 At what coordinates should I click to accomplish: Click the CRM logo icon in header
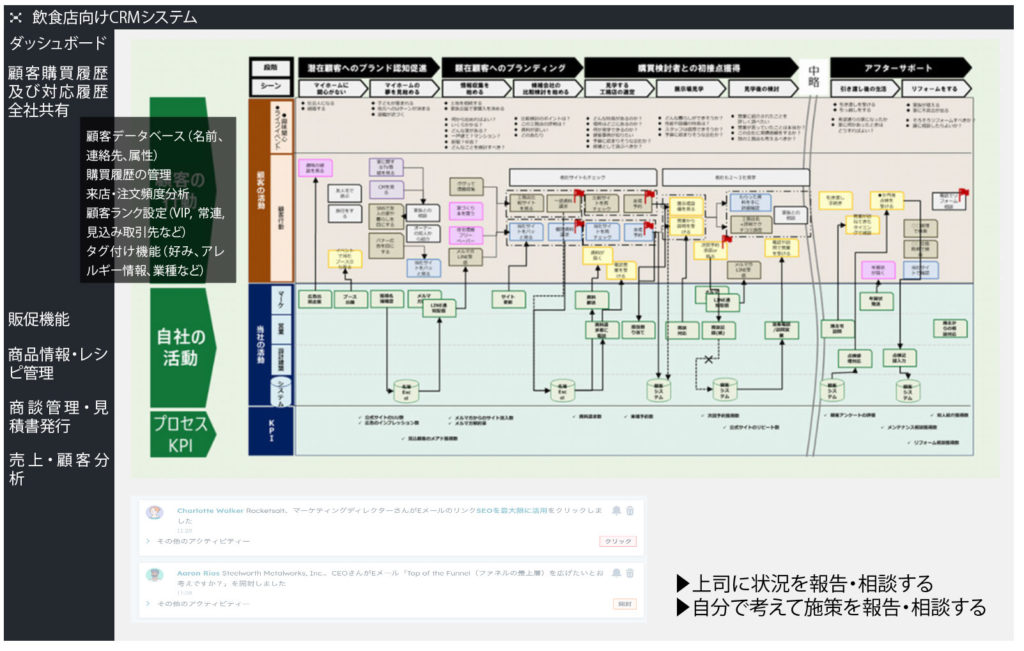click(15, 17)
